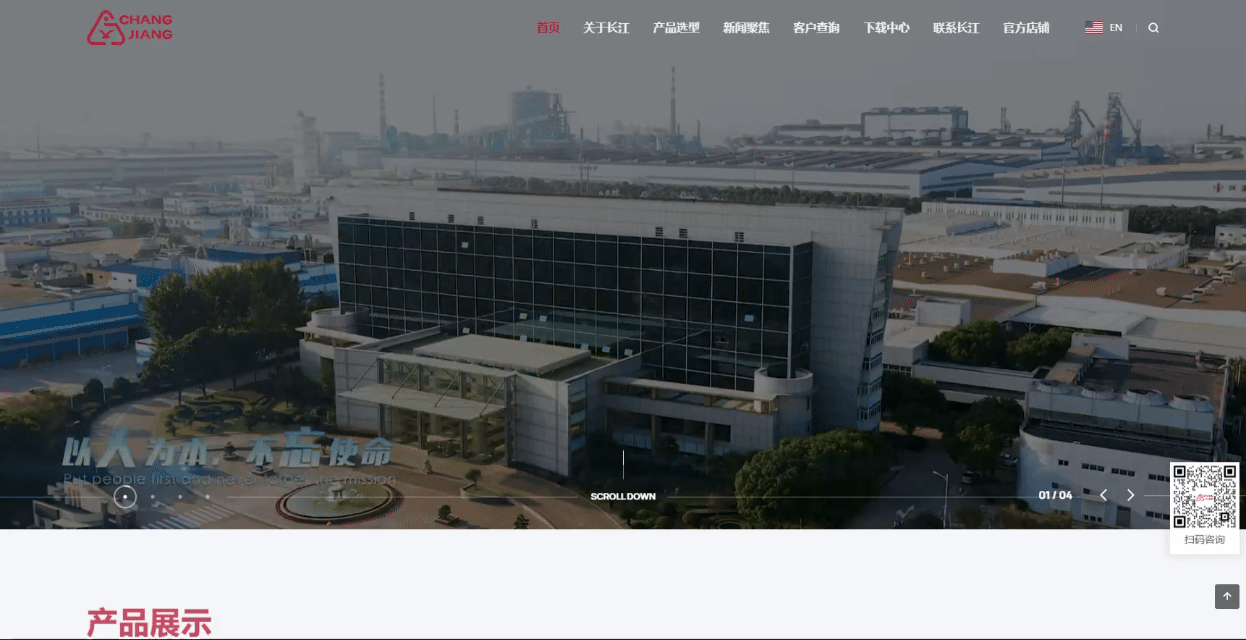Click the back-to-top arrow button
This screenshot has width=1246, height=640.
[x=1227, y=596]
